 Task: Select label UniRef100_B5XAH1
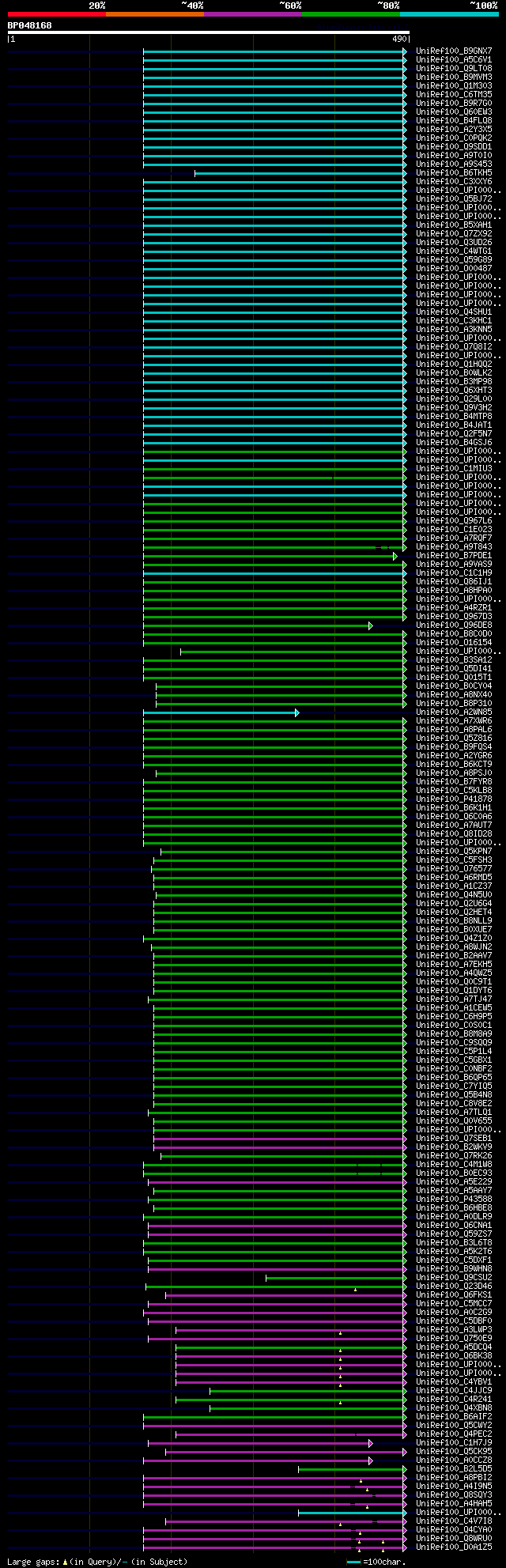coord(454,225)
